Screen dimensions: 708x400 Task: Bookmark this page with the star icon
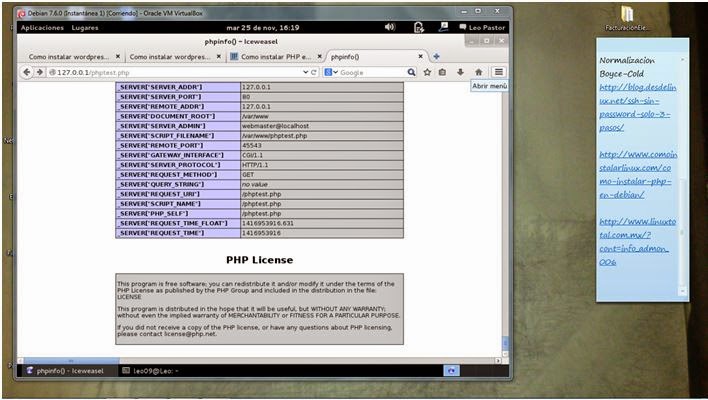click(427, 72)
